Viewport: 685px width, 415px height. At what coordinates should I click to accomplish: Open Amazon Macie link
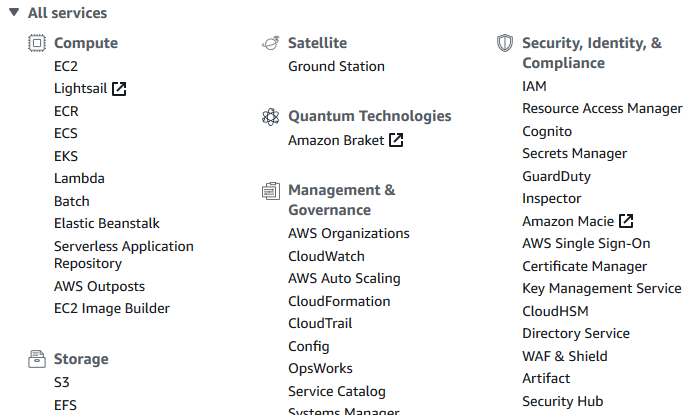click(x=568, y=221)
